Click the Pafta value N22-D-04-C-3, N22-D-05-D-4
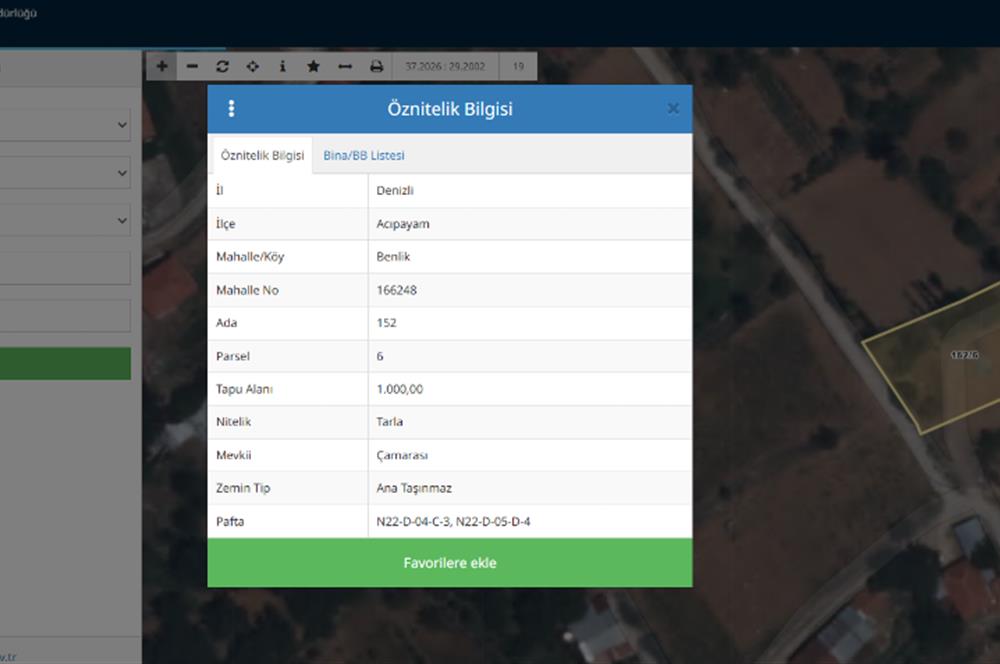This screenshot has height=664, width=1000. pos(453,522)
